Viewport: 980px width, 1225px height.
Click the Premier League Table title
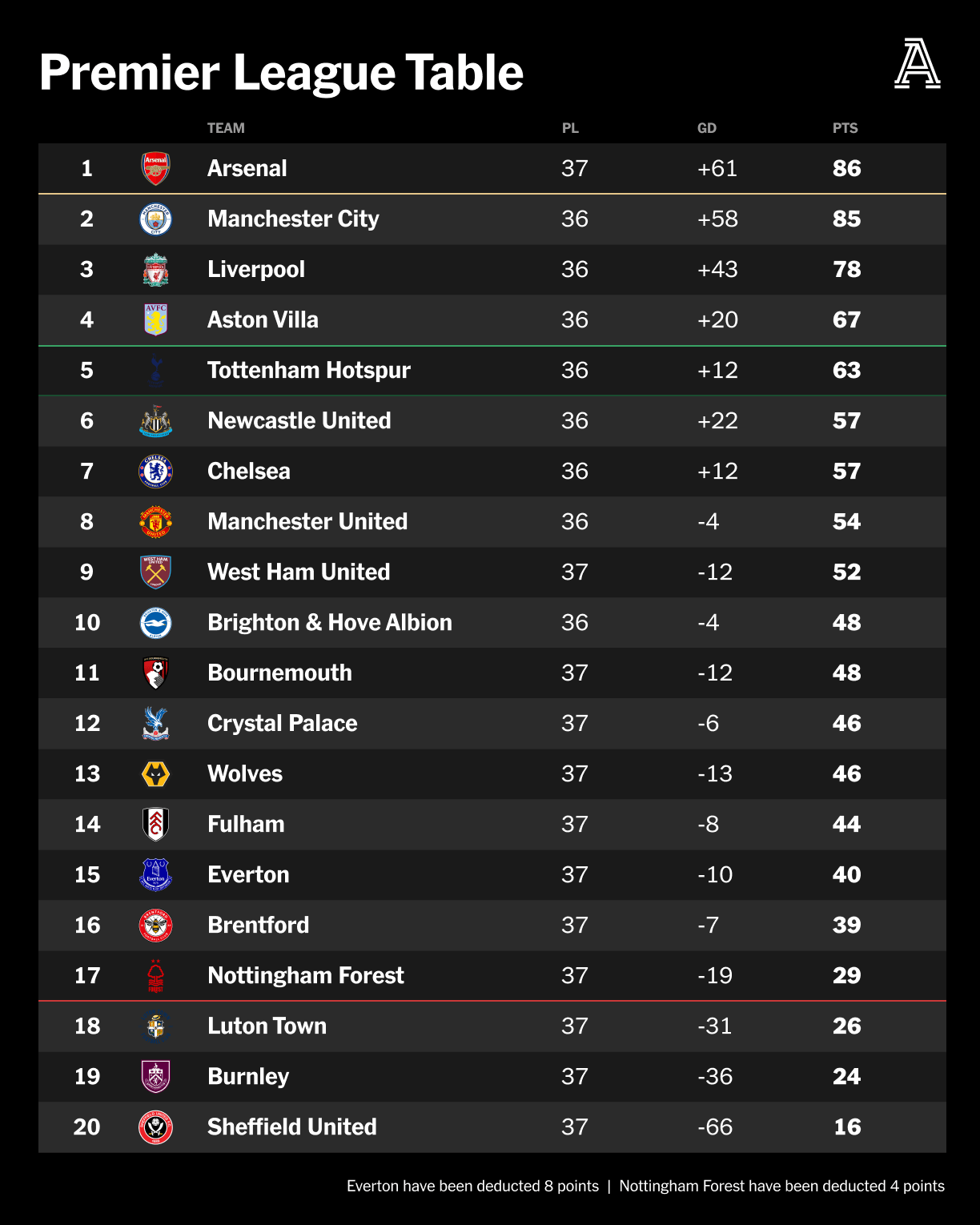281,73
